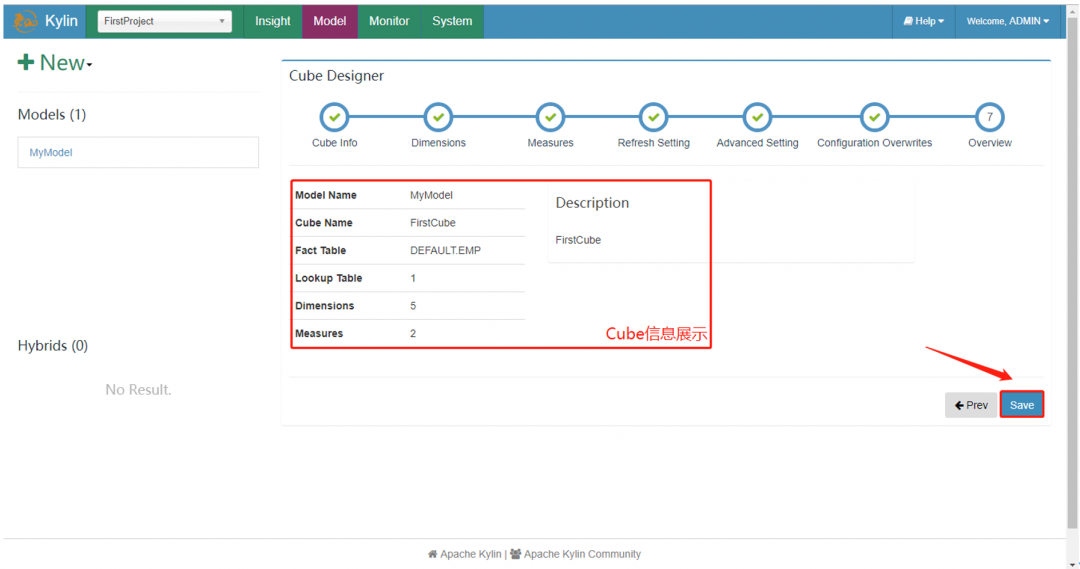Go to the Cube Info step circle
The image size is (1080, 569).
tap(335, 117)
